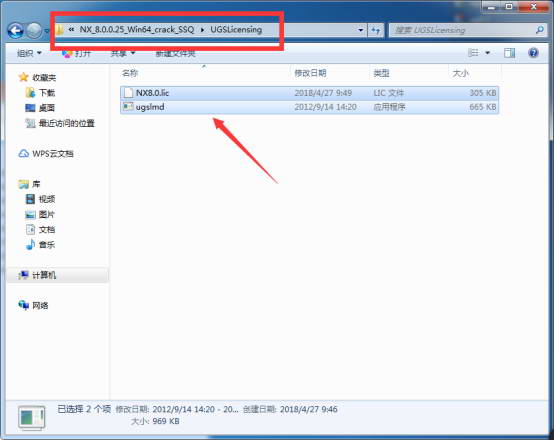Viewport: 554px width, 440px height.
Task: Click NX_8.0.0.25_Win64_crack_SSQ in the breadcrumb
Action: [x=137, y=30]
